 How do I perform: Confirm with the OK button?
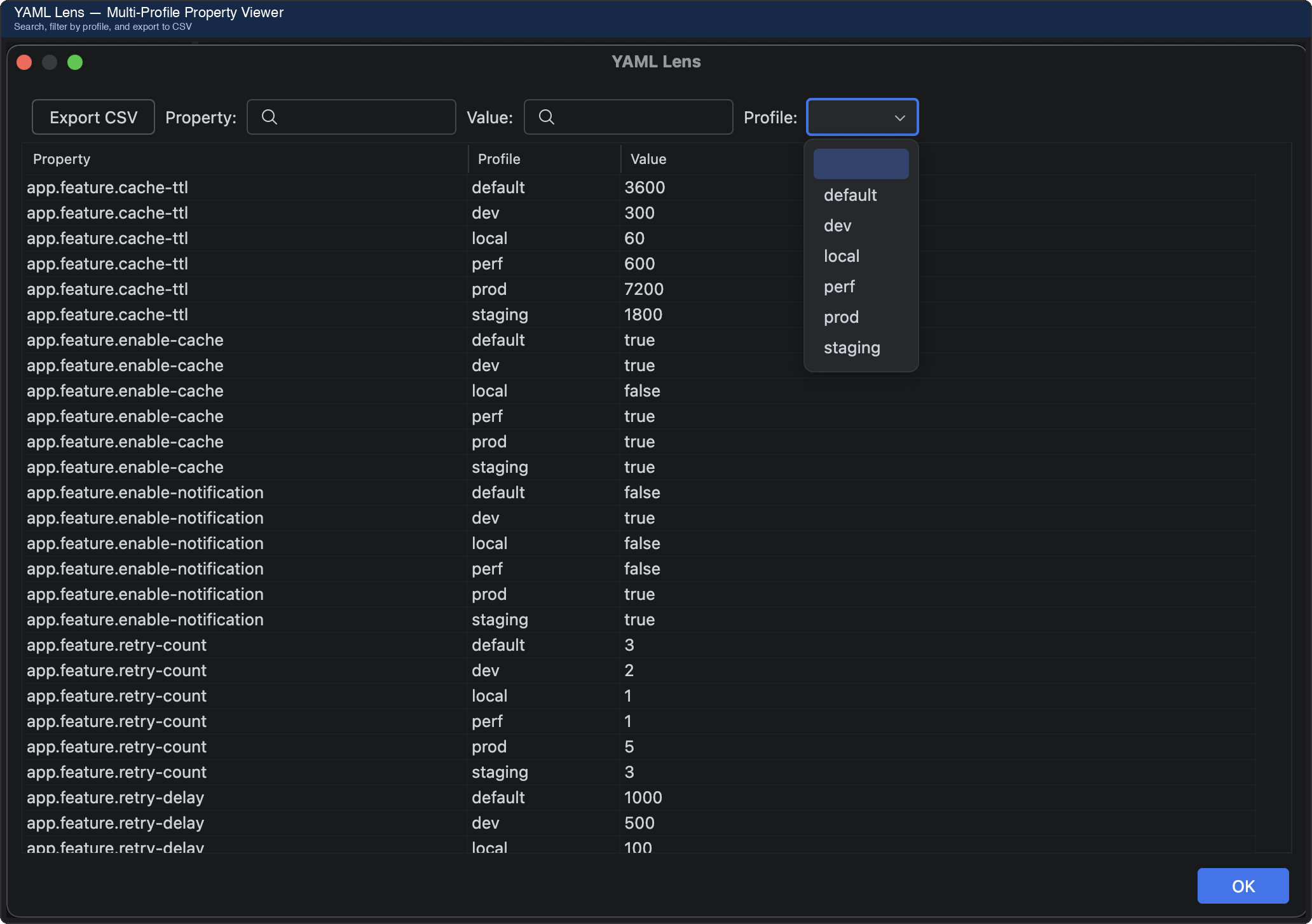1243,886
